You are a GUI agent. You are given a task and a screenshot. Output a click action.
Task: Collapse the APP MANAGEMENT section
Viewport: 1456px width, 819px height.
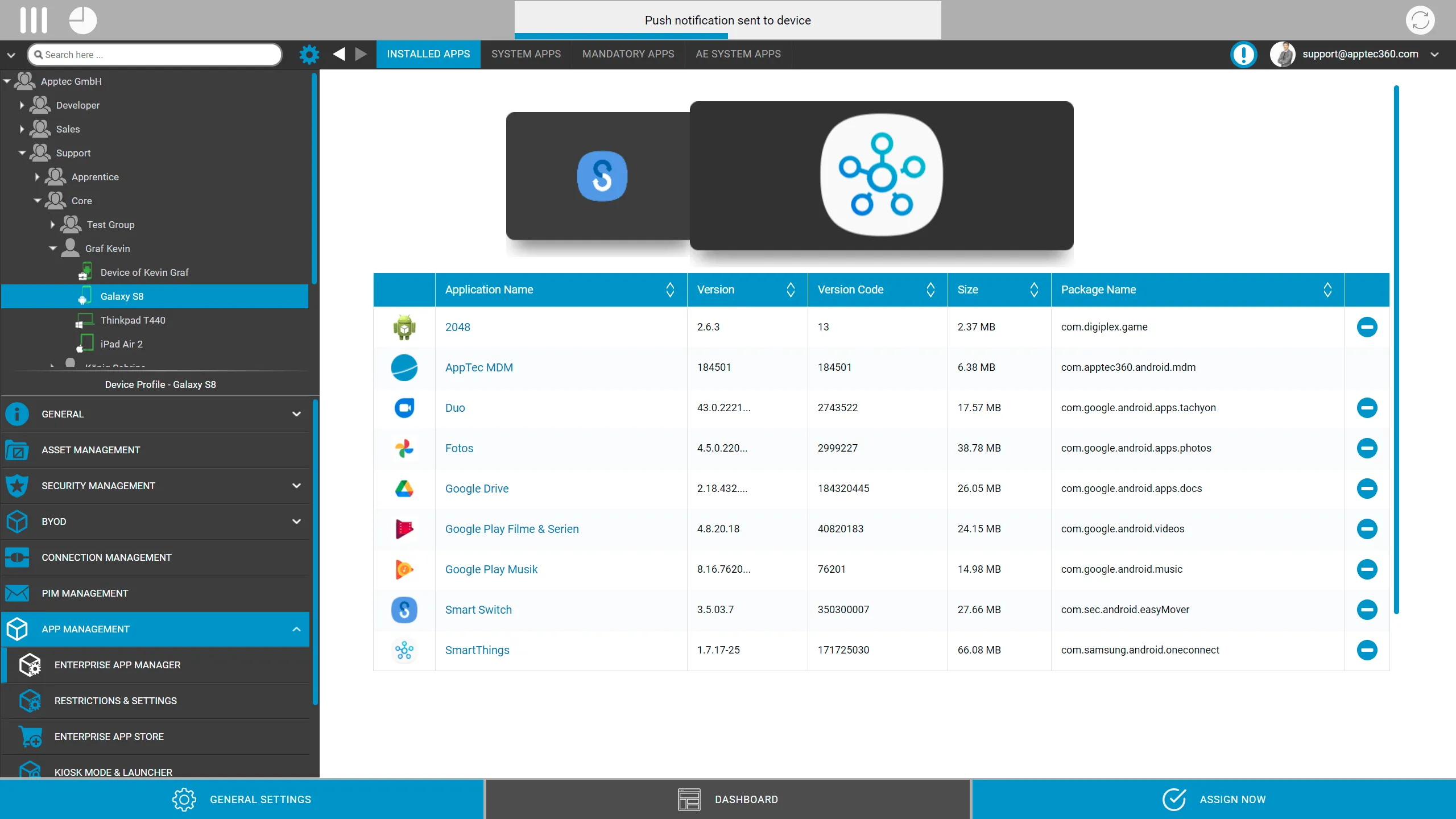click(x=296, y=629)
